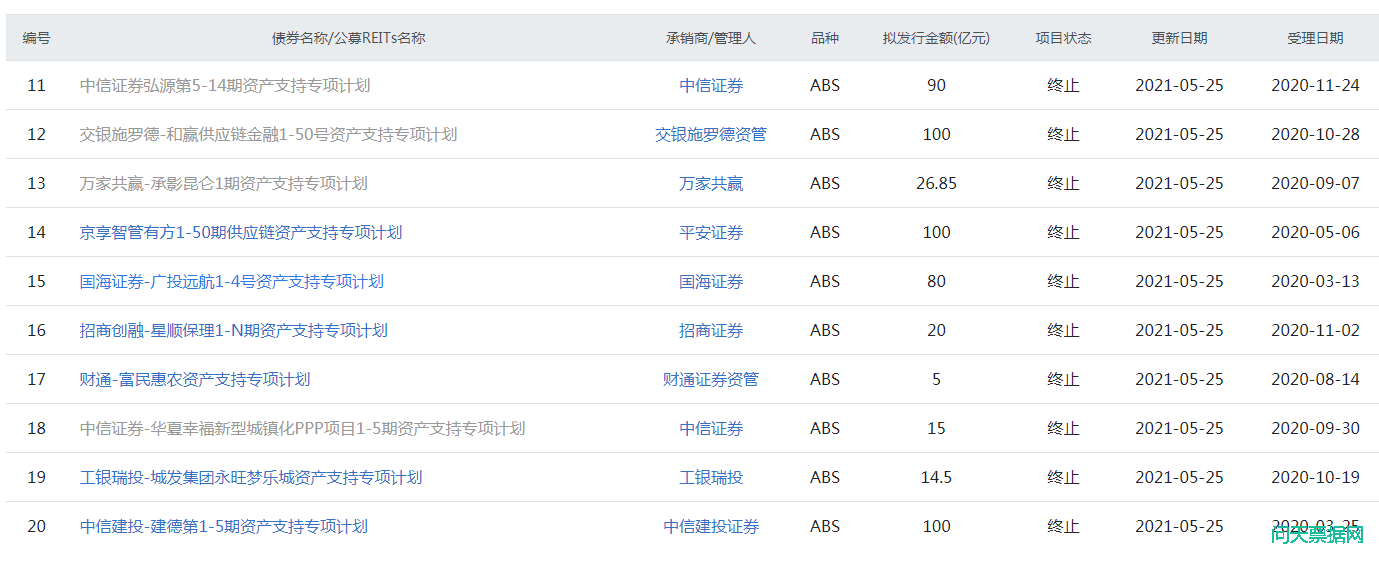Click the 更新日期 column header
The width and height of the screenshot is (1379, 561).
click(1179, 38)
